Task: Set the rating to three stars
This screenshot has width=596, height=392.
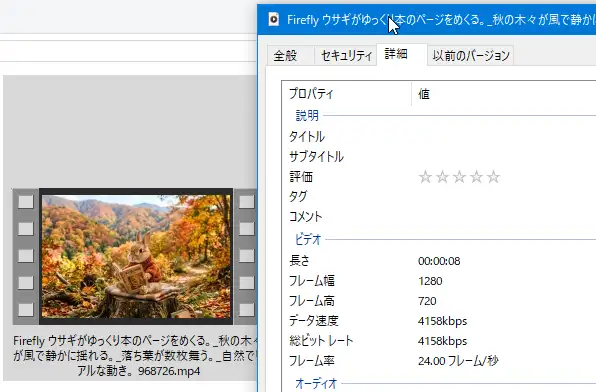Action: (459, 177)
